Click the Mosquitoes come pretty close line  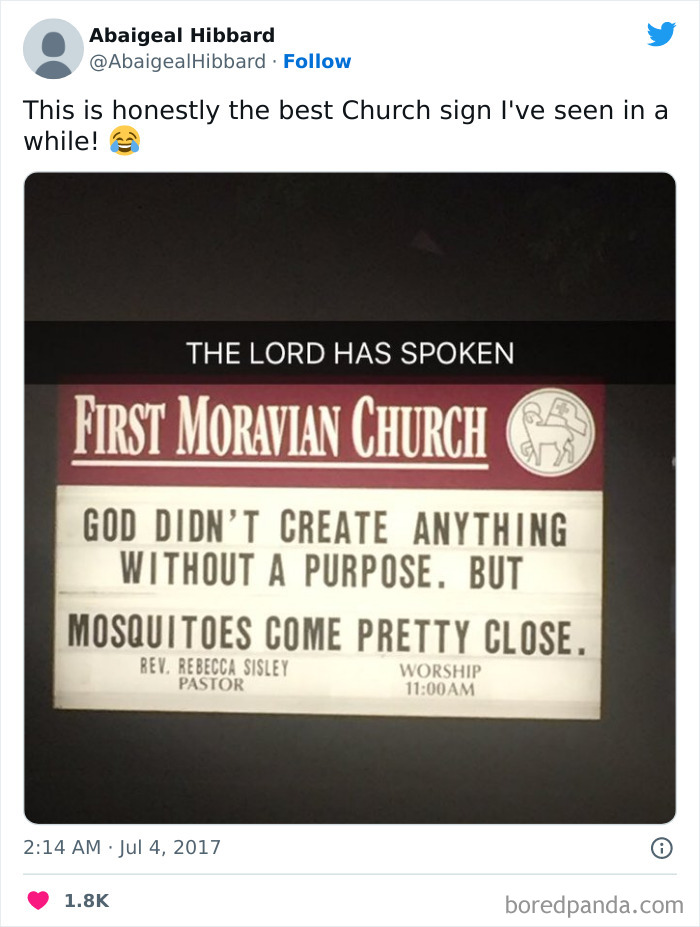coord(327,634)
